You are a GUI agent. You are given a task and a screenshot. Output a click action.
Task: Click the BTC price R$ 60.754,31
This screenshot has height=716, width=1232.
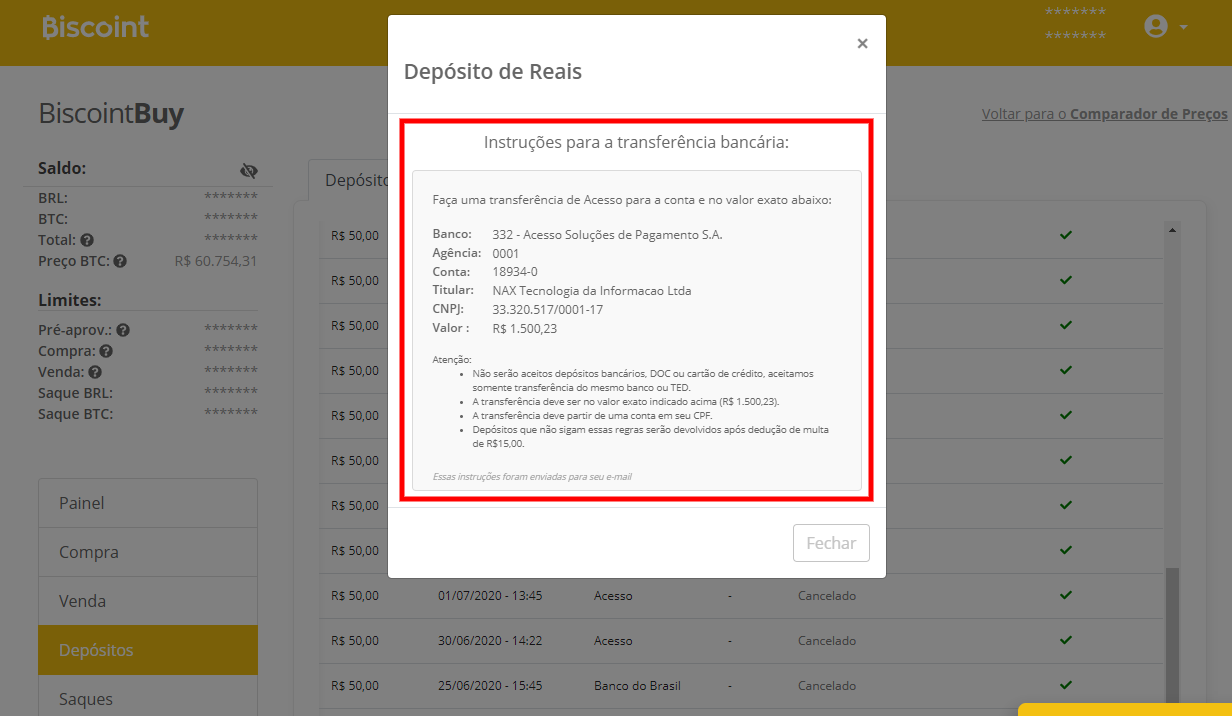pyautogui.click(x=216, y=261)
